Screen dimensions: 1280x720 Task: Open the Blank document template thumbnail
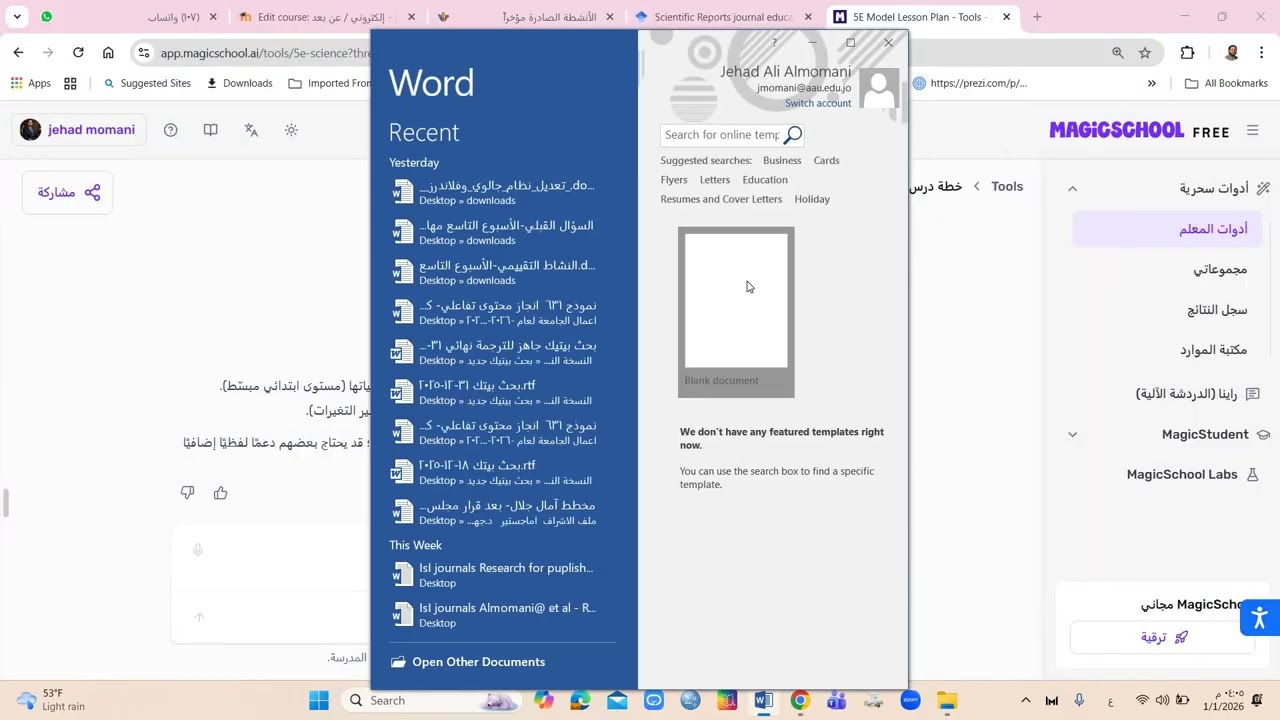click(x=736, y=312)
